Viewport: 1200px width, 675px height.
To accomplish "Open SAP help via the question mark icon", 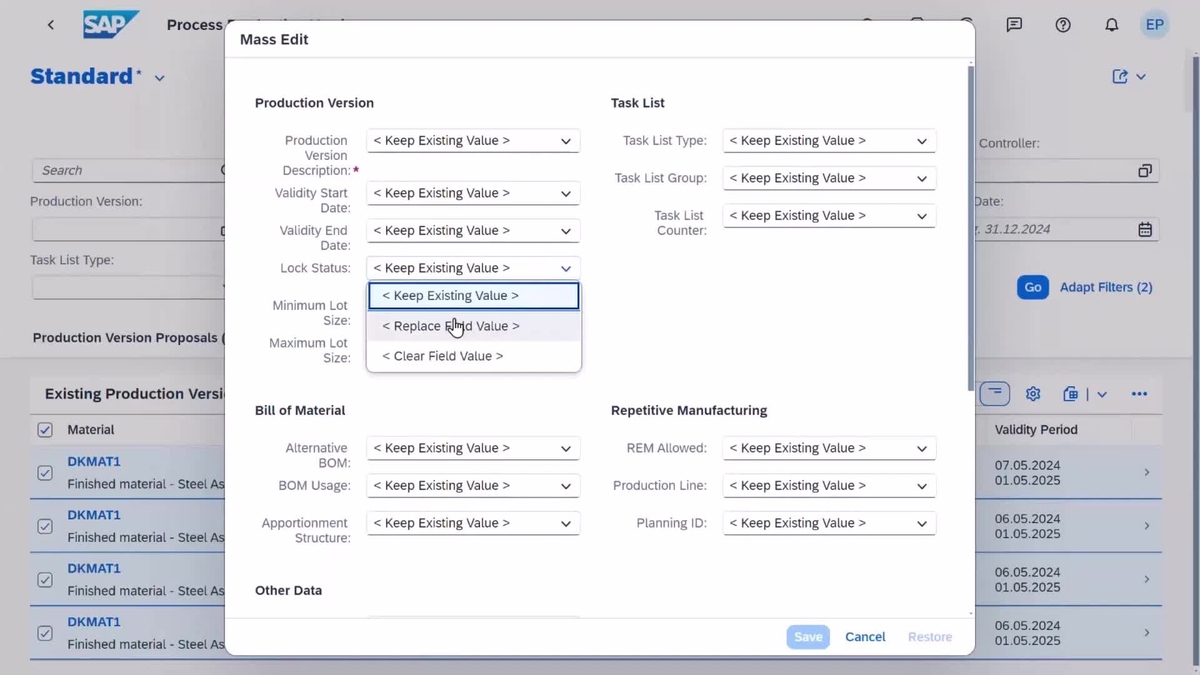I will [x=1062, y=25].
